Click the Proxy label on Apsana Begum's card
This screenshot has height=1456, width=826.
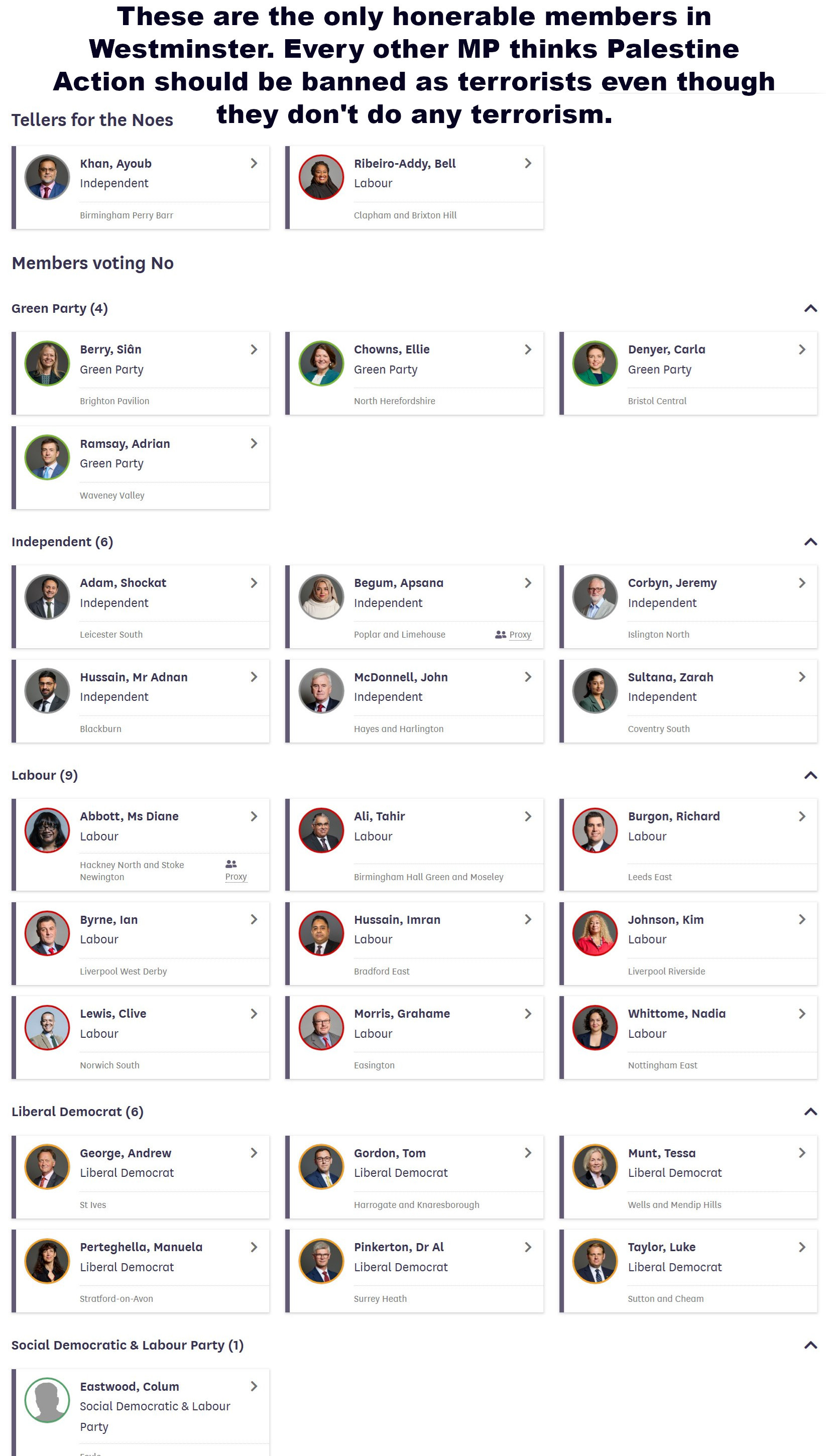pos(520,635)
